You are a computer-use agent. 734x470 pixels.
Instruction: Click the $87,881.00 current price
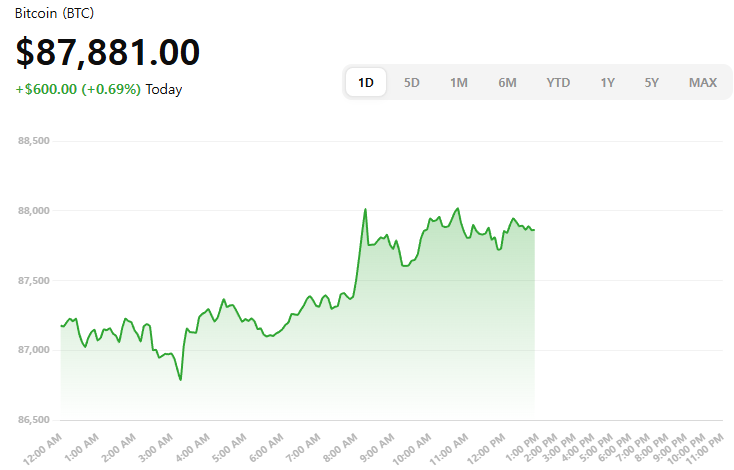[108, 52]
